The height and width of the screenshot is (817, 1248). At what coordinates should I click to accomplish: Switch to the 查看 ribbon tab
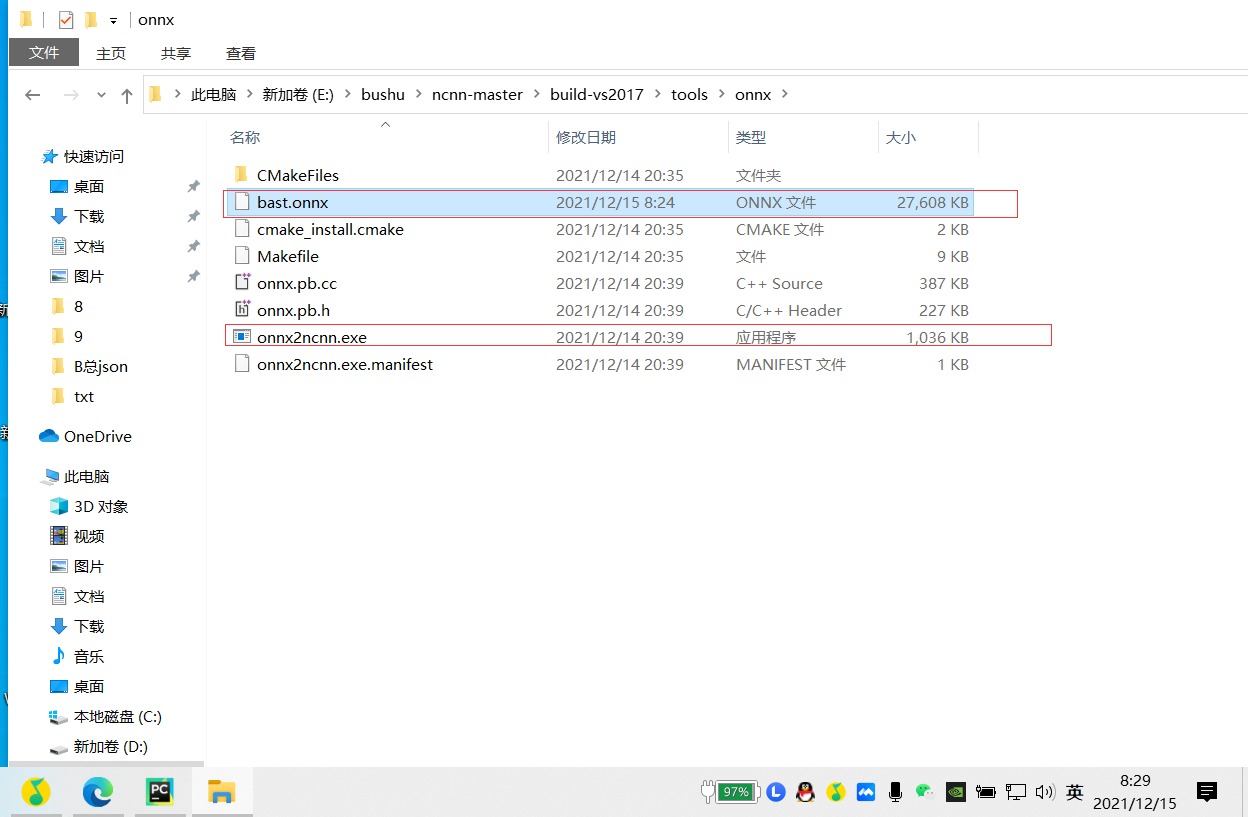point(240,53)
